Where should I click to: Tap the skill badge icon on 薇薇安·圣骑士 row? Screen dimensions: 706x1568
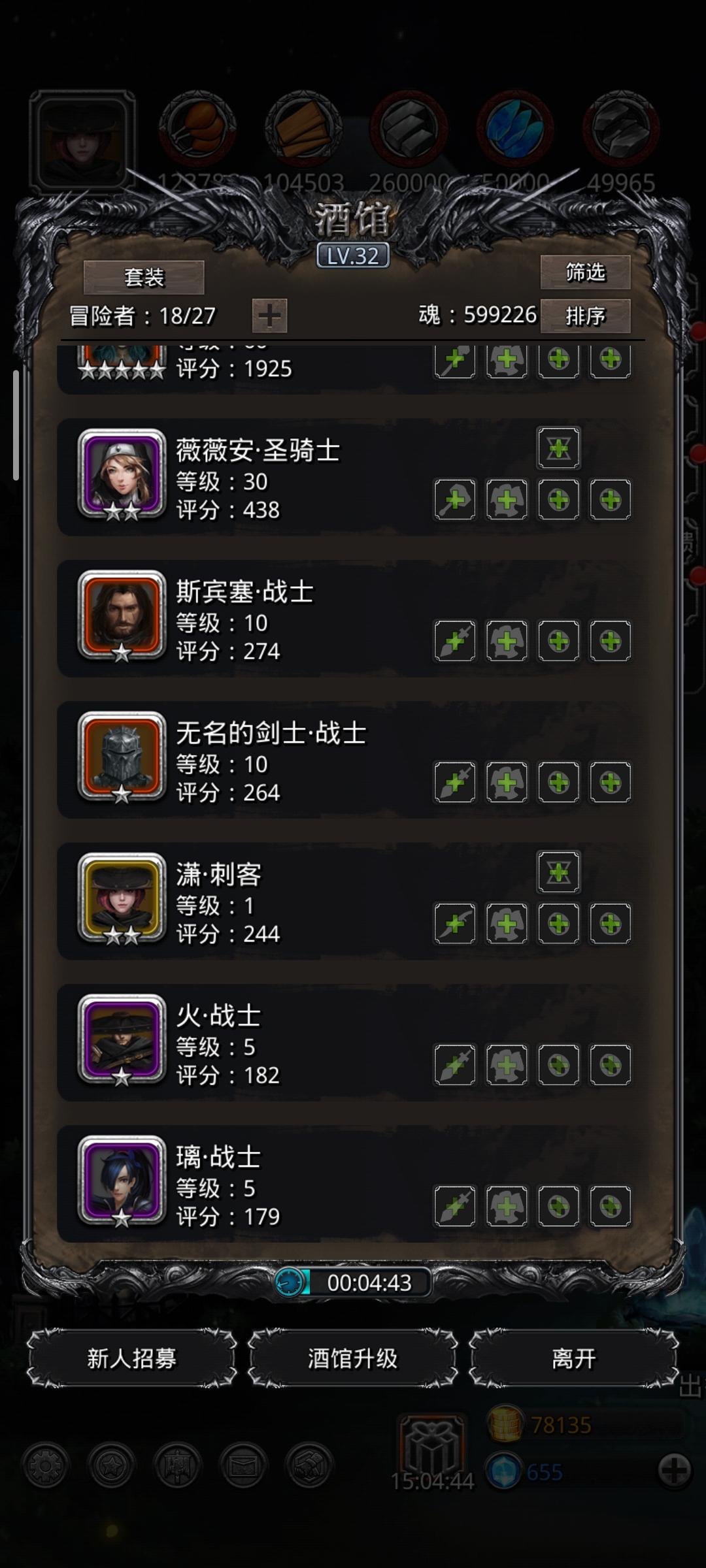(558, 448)
